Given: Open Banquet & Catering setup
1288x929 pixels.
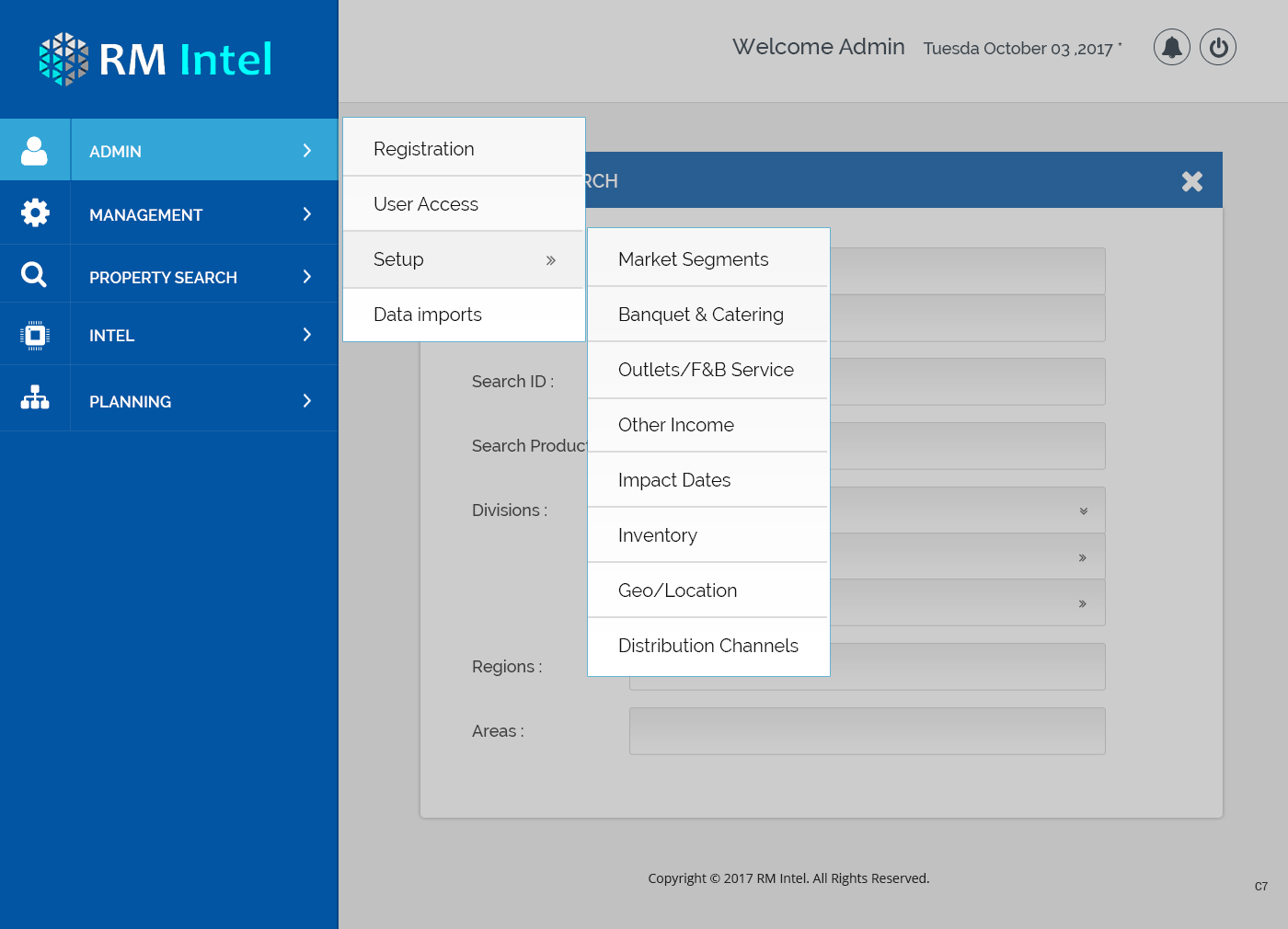Looking at the screenshot, I should (x=701, y=314).
